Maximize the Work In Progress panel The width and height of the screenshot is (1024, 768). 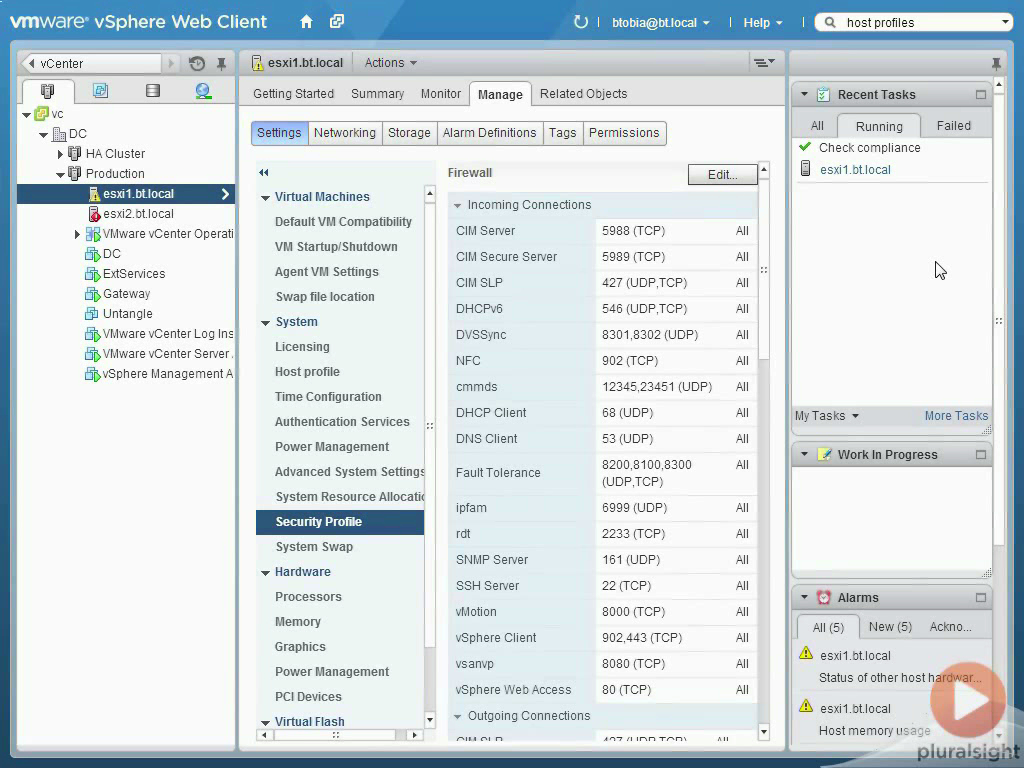(x=981, y=455)
